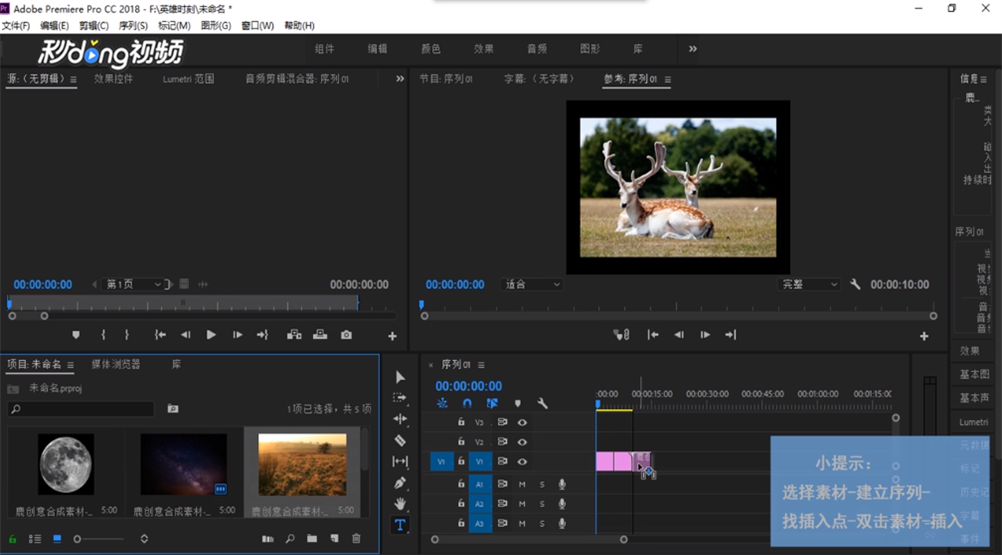This screenshot has width=1002, height=555.
Task: Open Program monitor settings wrench
Action: tap(855, 284)
